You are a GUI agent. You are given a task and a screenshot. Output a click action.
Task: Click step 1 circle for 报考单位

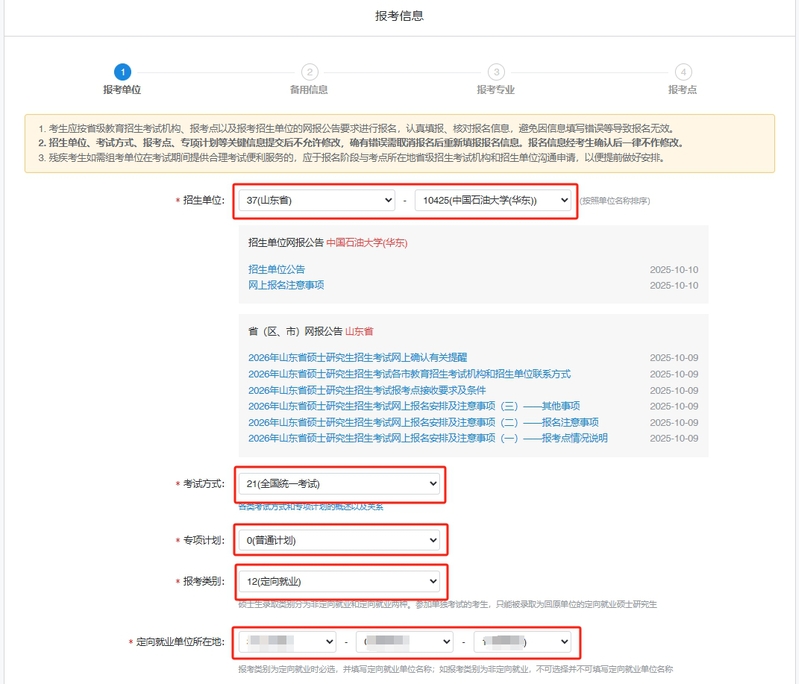[x=122, y=72]
